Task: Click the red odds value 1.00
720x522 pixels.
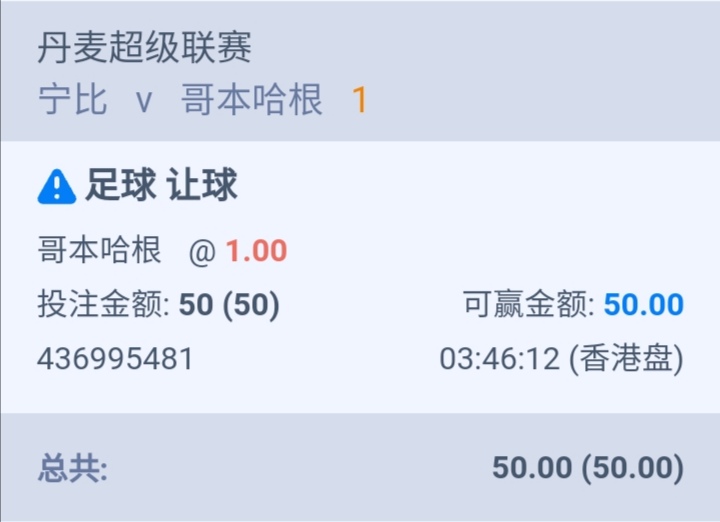Action: click(256, 251)
